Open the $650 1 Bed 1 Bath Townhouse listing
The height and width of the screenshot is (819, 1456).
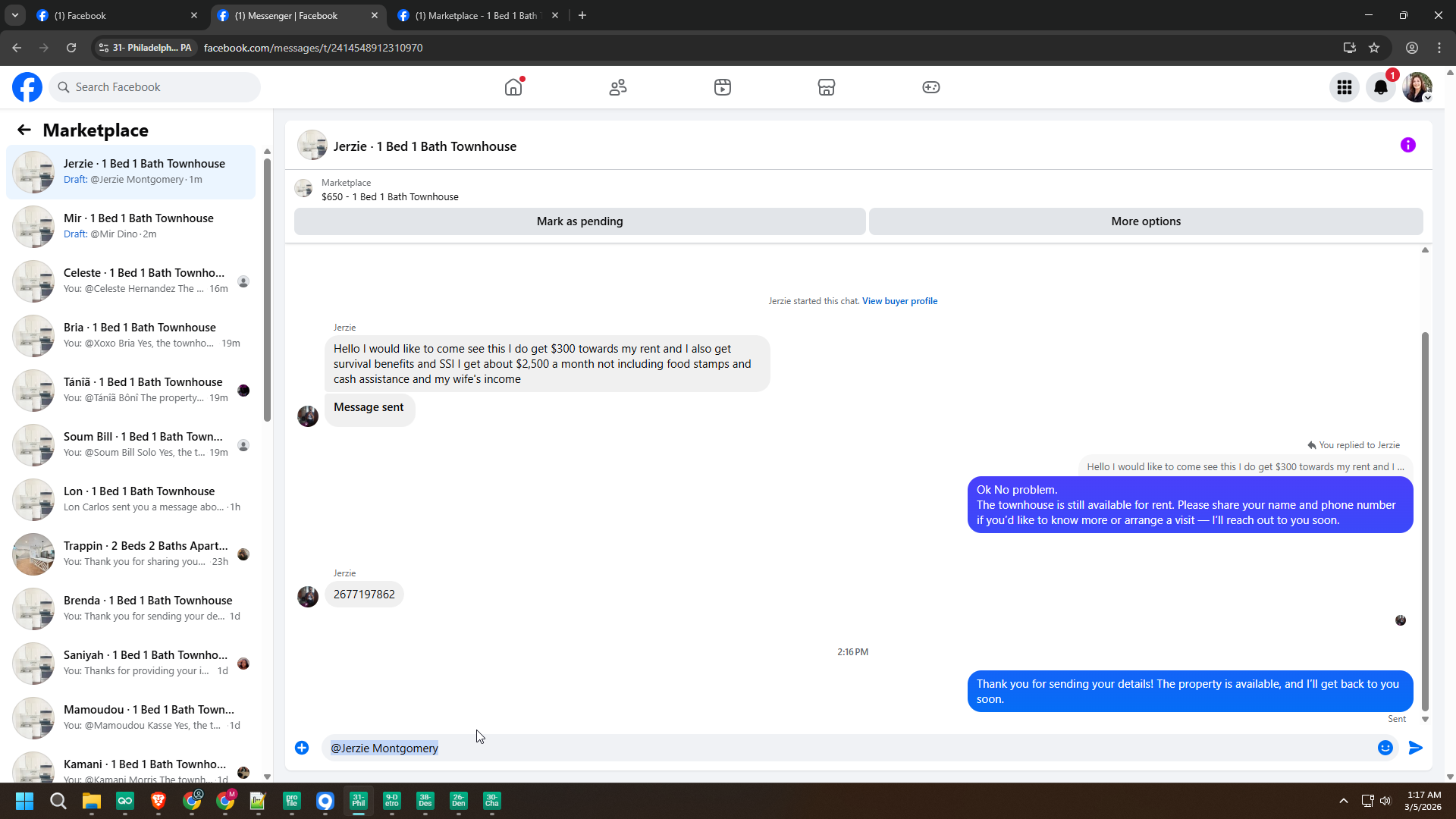click(390, 197)
